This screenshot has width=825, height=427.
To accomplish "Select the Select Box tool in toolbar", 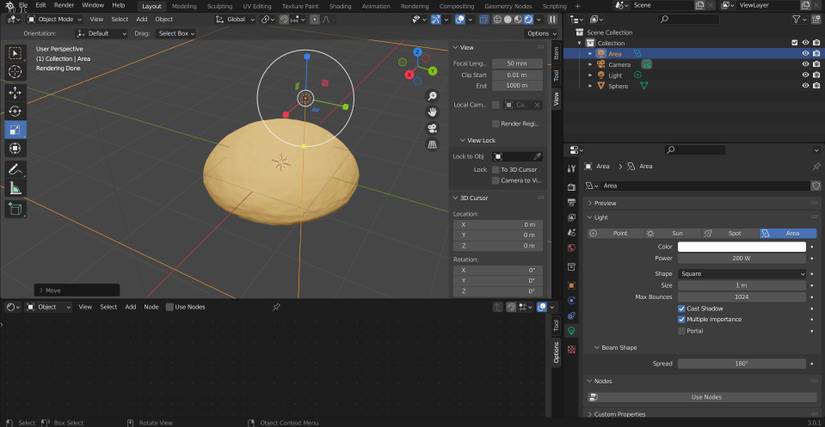I will click(15, 53).
